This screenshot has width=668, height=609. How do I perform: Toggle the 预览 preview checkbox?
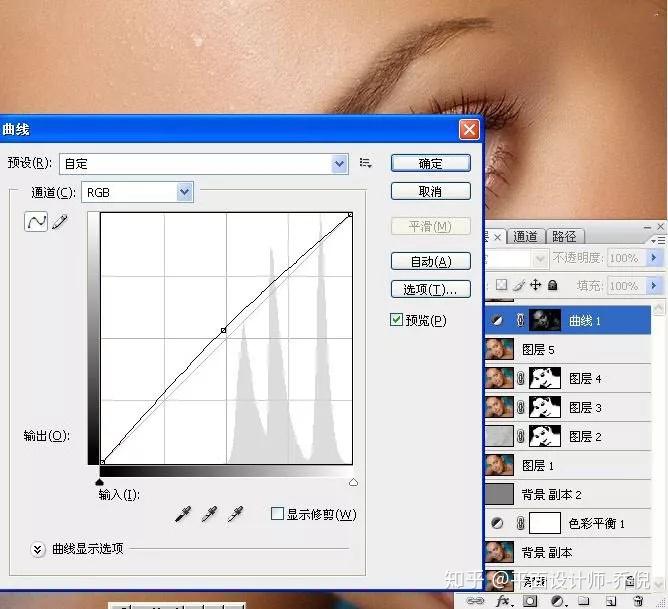[396, 319]
